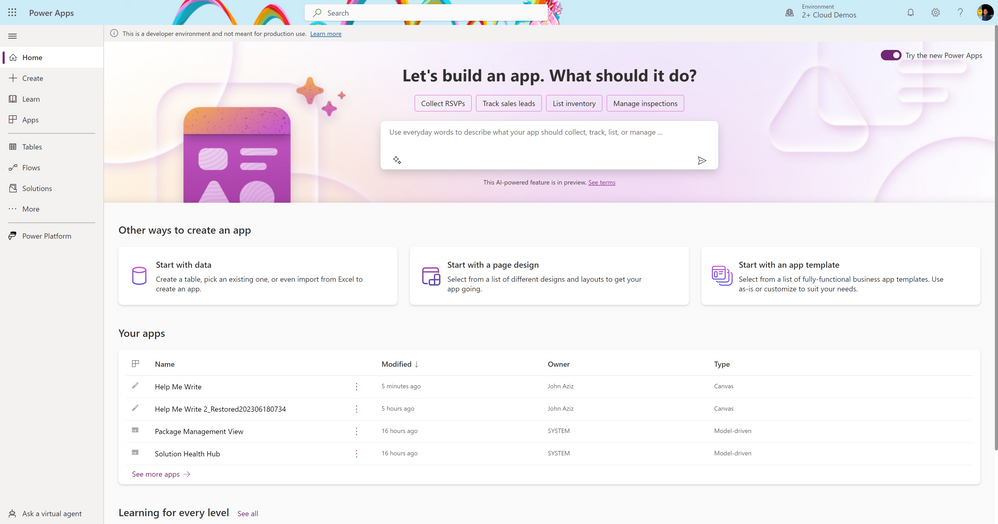Open more options for Help Me Write
This screenshot has width=998, height=524.
click(x=356, y=386)
